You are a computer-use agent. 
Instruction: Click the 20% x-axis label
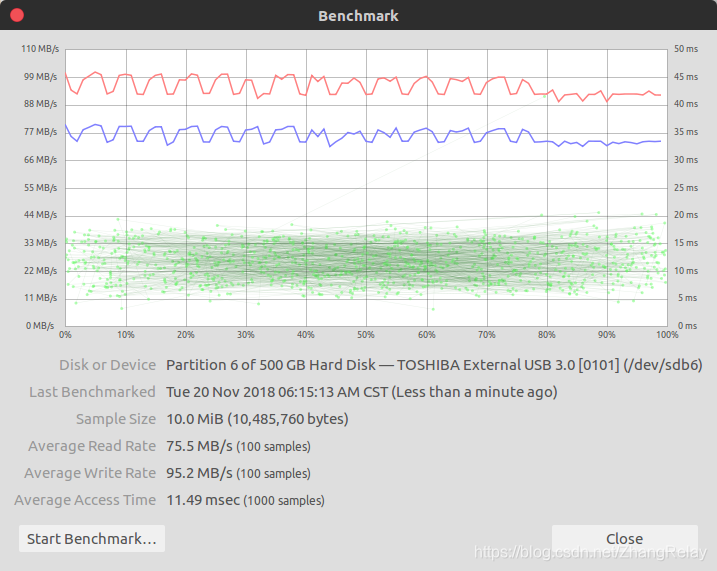pyautogui.click(x=186, y=335)
